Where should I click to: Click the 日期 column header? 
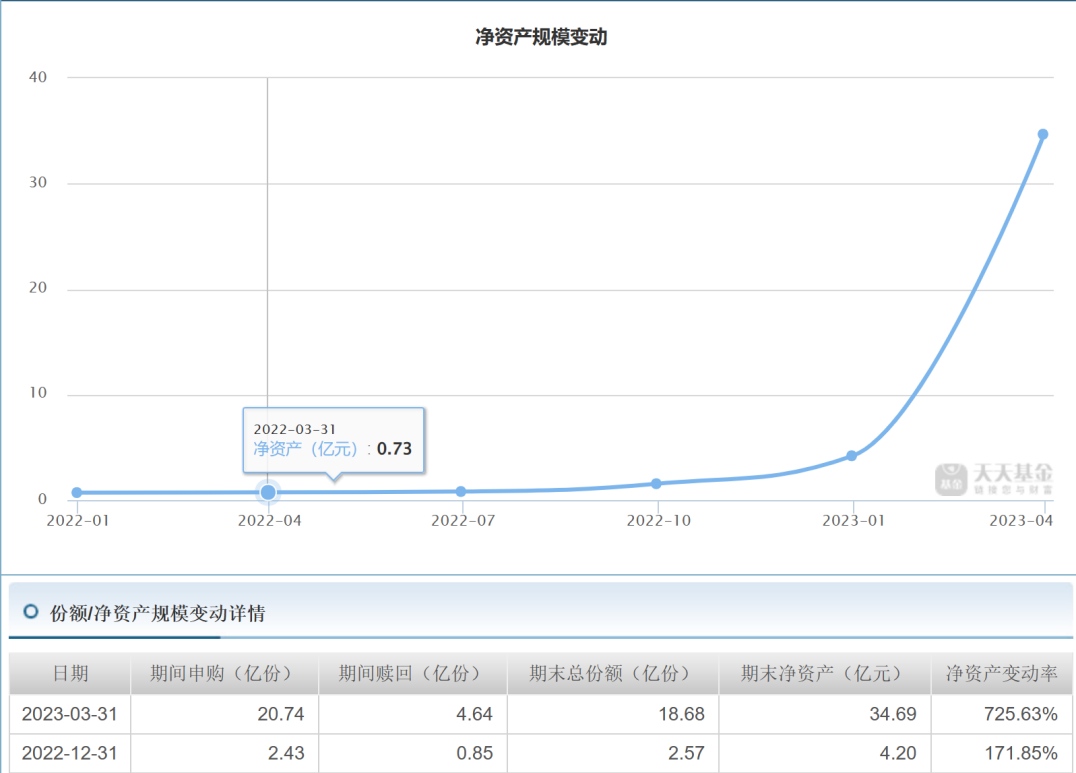70,673
